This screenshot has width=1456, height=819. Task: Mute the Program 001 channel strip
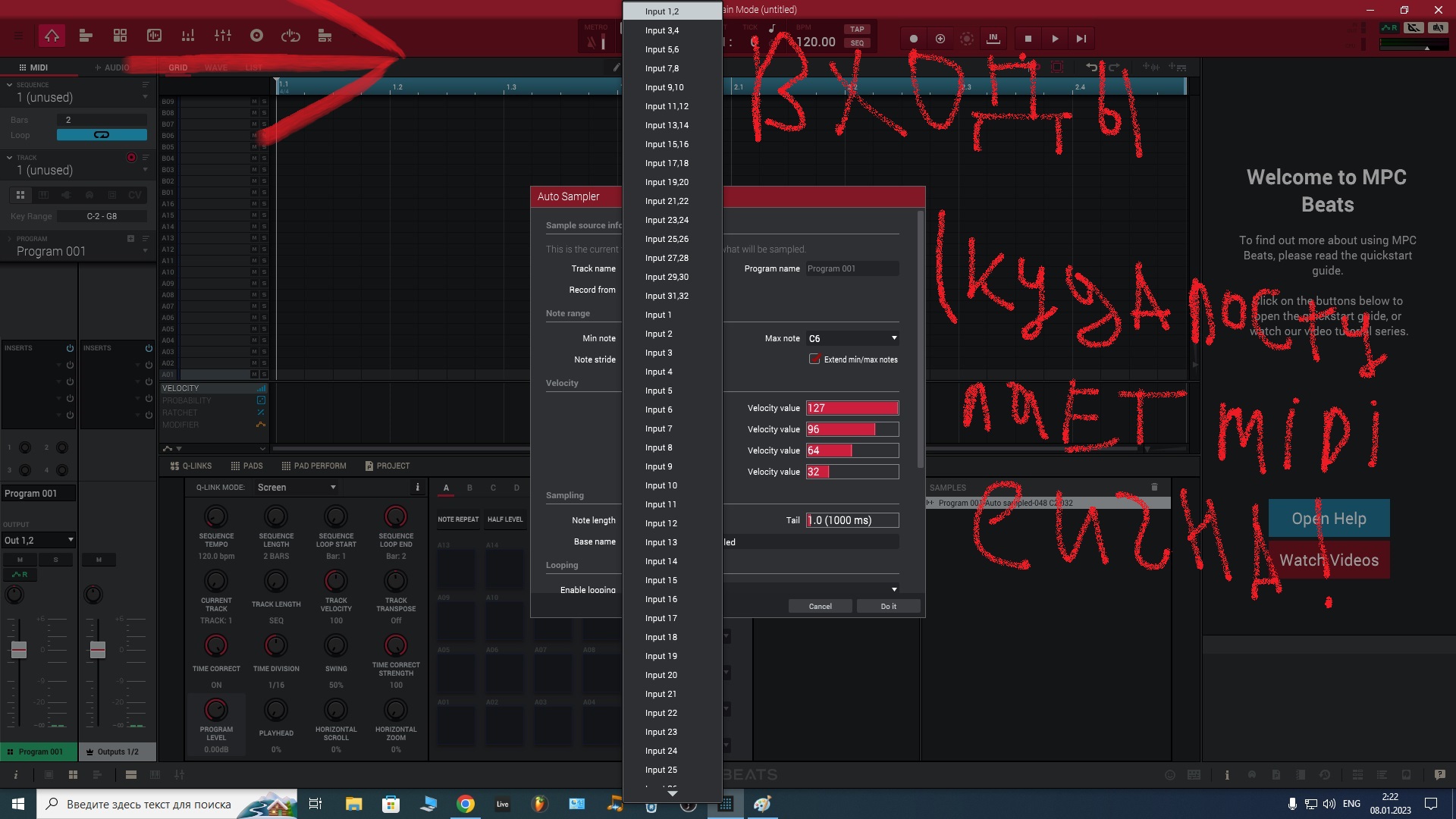coord(20,560)
